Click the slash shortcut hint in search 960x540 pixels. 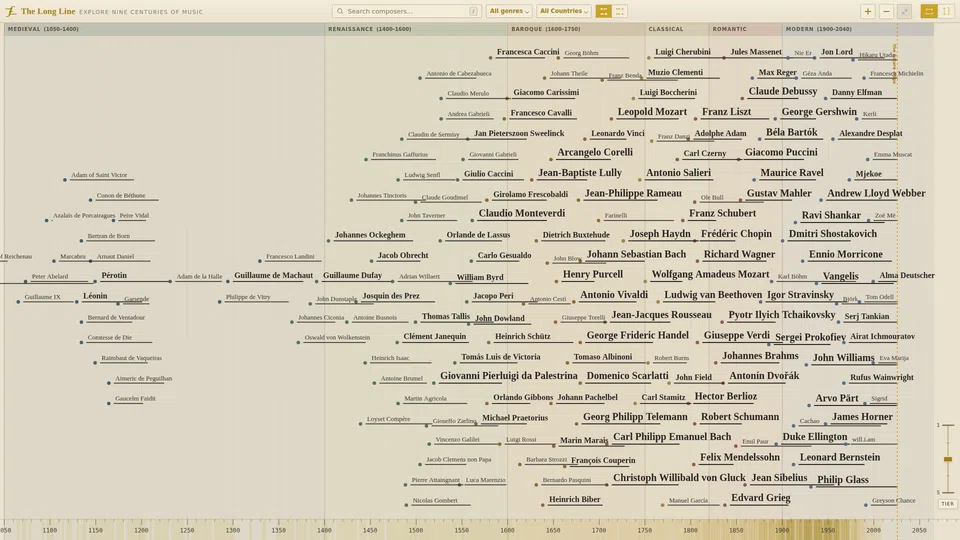point(473,11)
